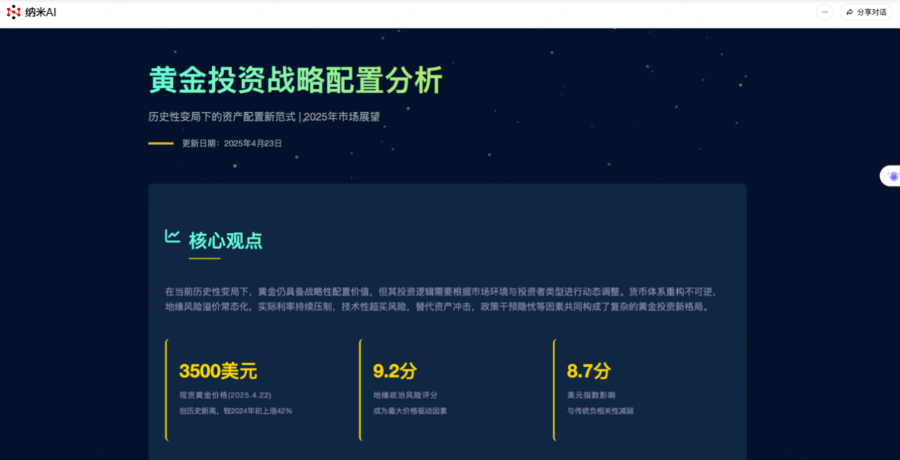The height and width of the screenshot is (460, 900).
Task: Click the yellow dash before 更新日期
Action: pyautogui.click(x=161, y=143)
